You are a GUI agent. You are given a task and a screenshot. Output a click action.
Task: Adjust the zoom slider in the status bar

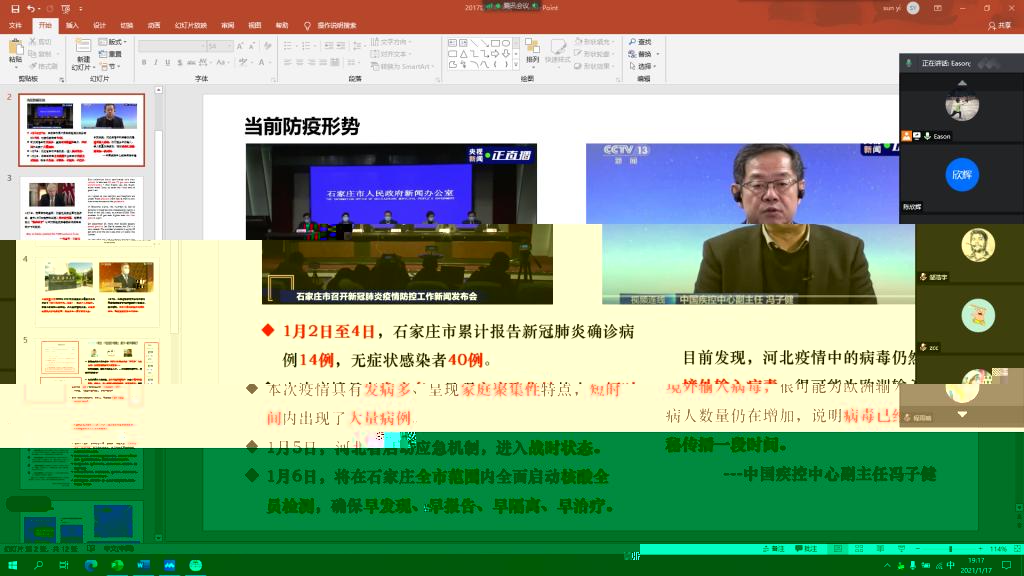tap(950, 549)
